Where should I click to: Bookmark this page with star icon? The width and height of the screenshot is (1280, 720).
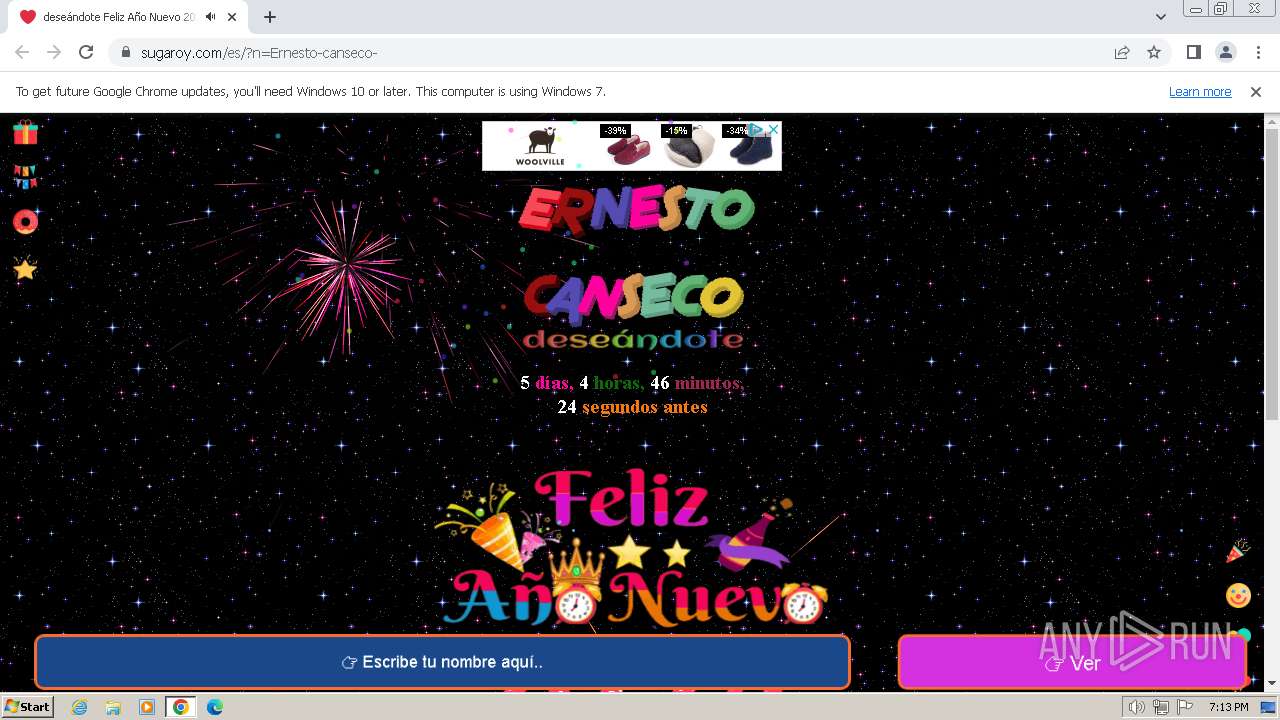pos(1154,52)
